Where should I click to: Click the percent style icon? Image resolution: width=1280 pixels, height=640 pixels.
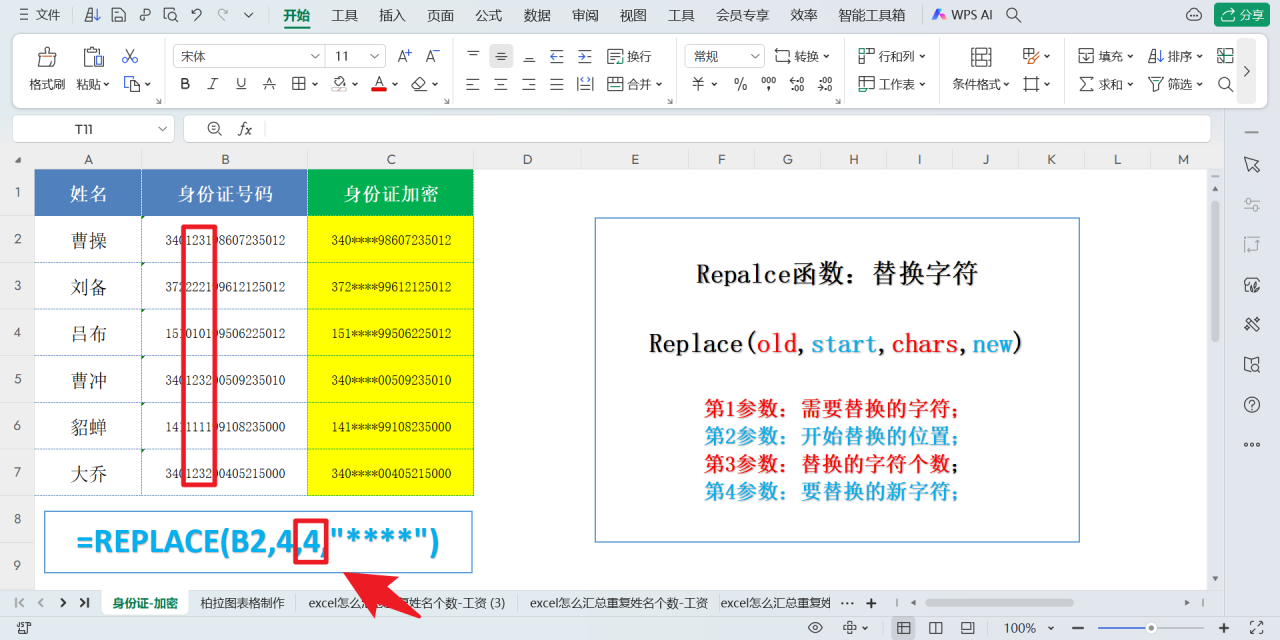pos(740,84)
